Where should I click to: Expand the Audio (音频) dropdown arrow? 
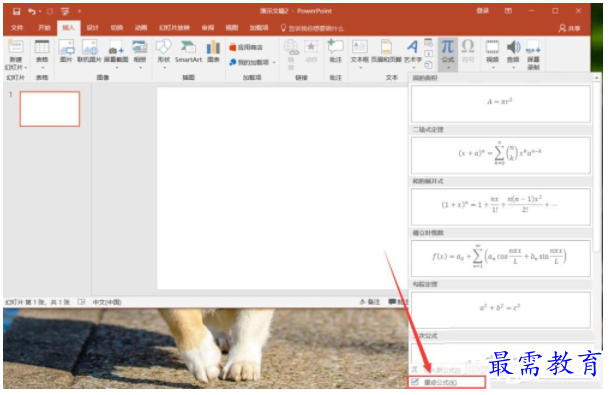coord(514,68)
